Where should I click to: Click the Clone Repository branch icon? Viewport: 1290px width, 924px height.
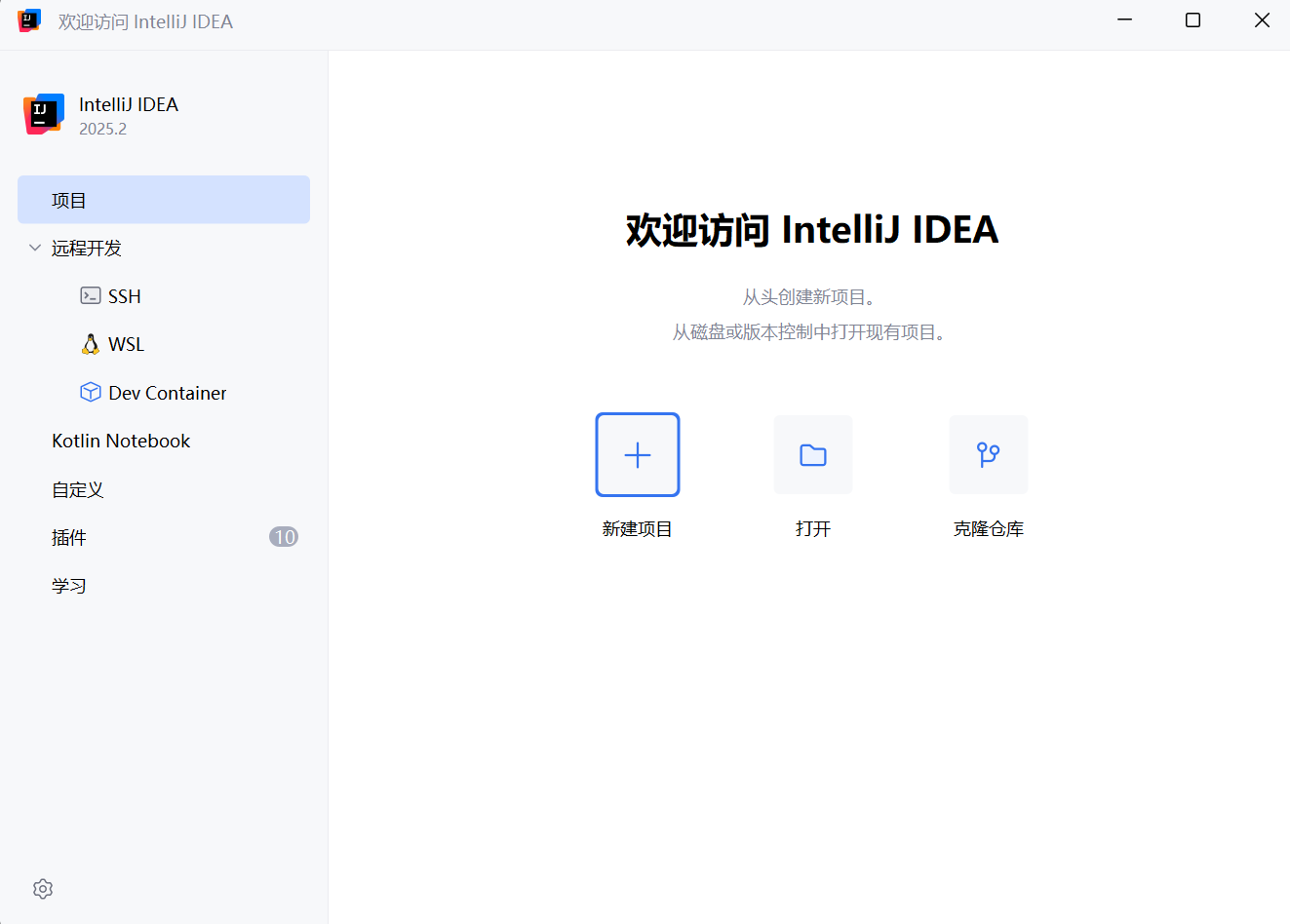[988, 455]
